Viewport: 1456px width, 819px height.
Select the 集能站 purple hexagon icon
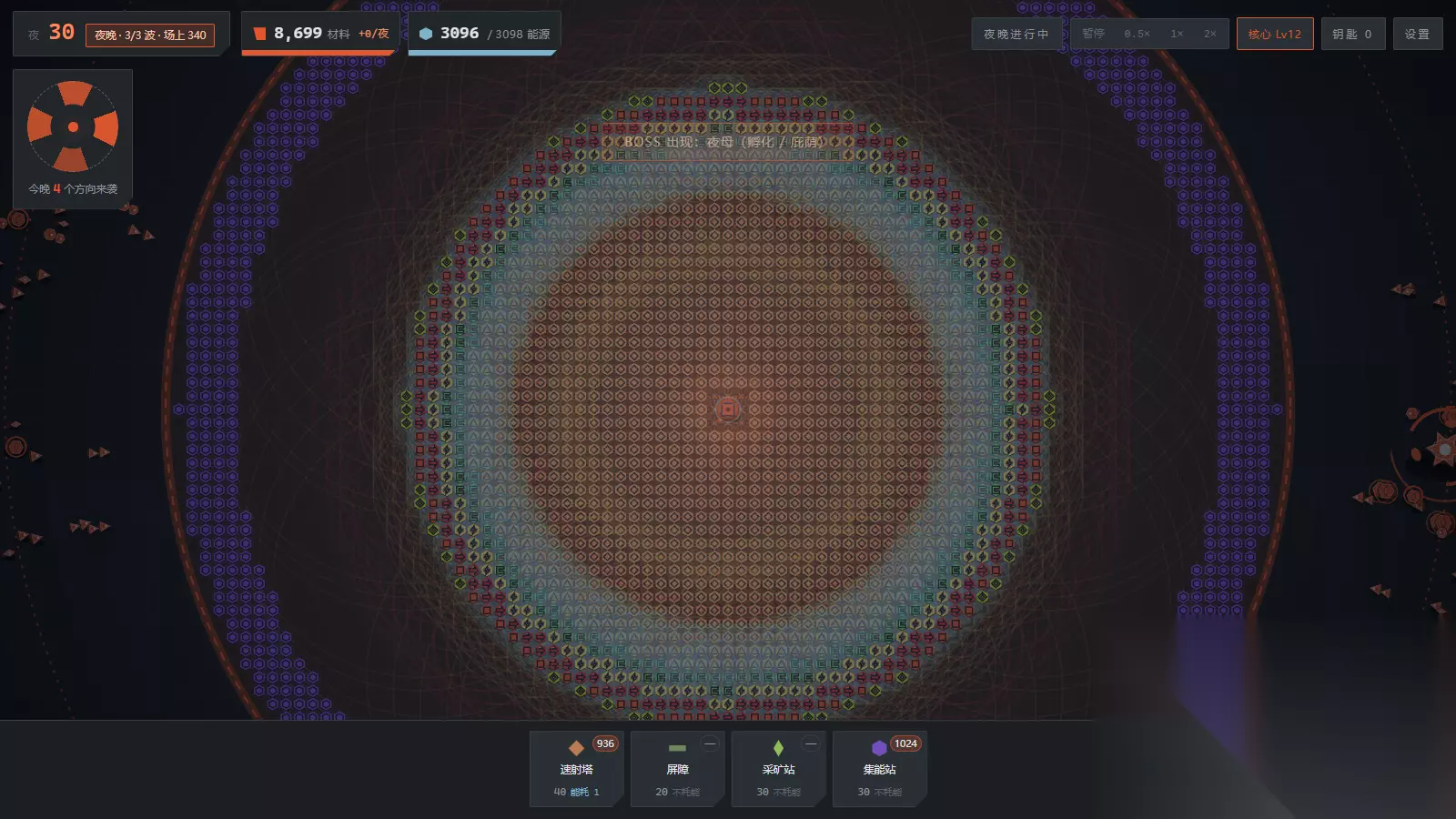click(x=879, y=748)
